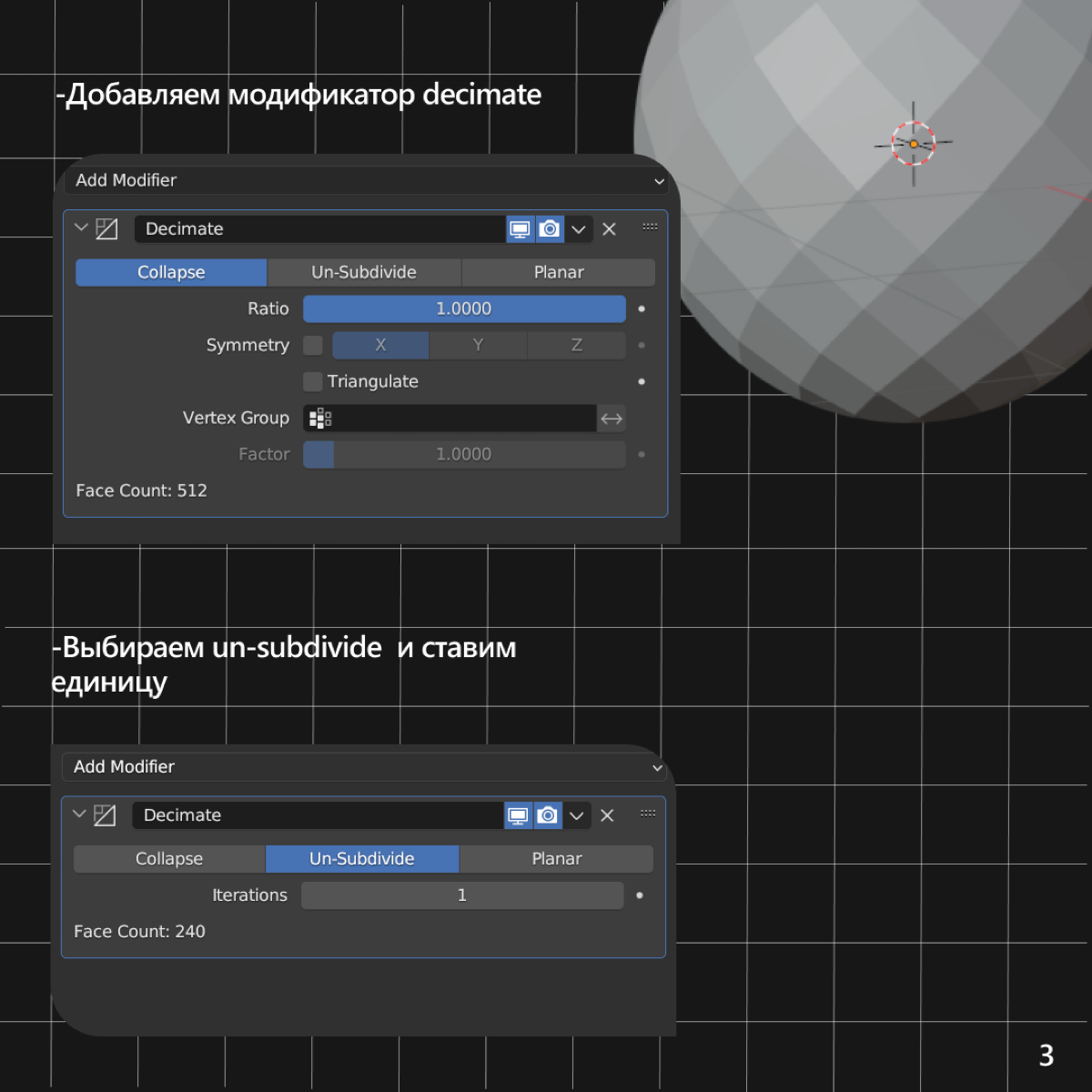Click the X to remove the top Decimate modifier
This screenshot has width=1092, height=1092.
point(609,229)
